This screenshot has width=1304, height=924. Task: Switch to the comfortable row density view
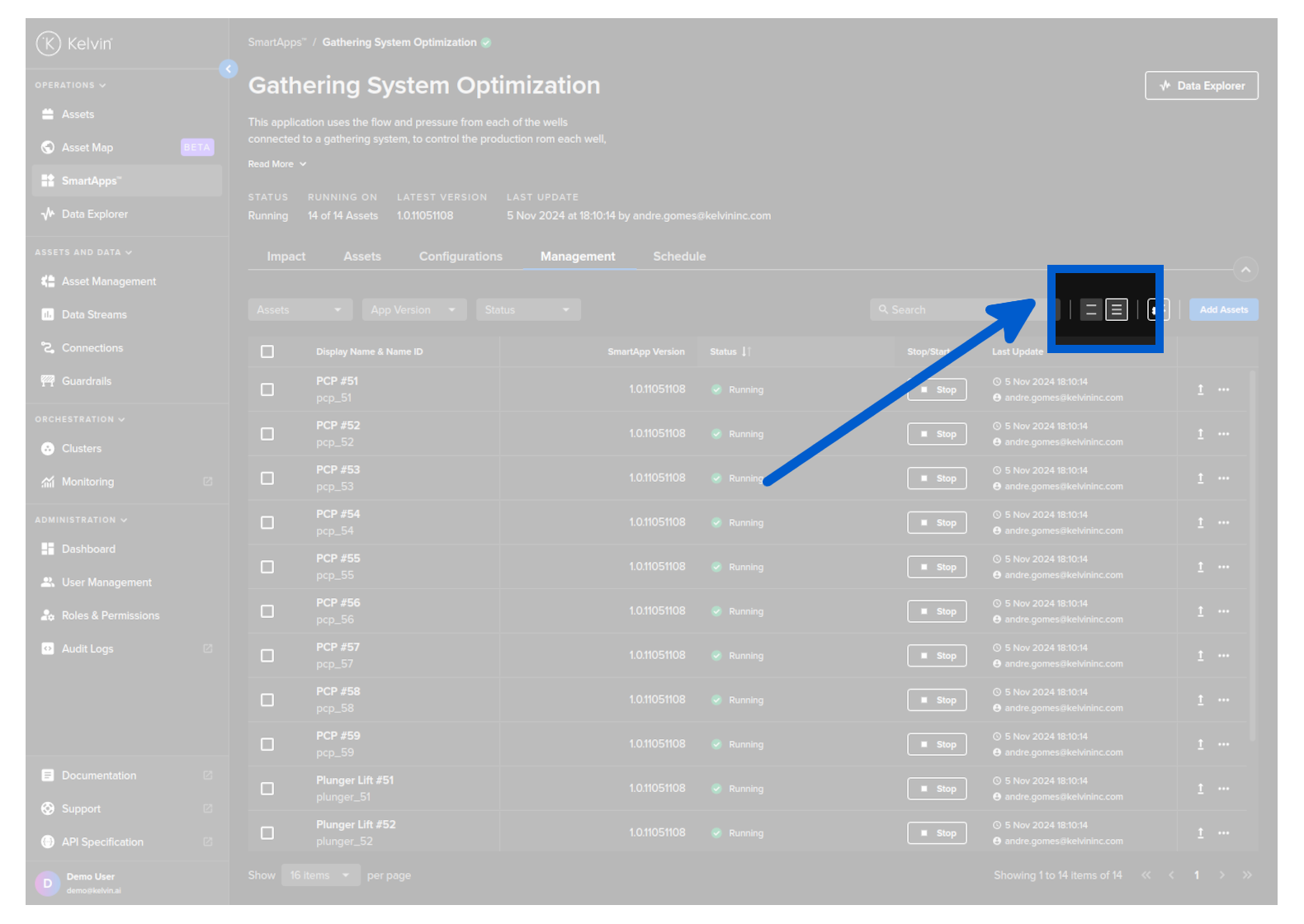pyautogui.click(x=1091, y=310)
